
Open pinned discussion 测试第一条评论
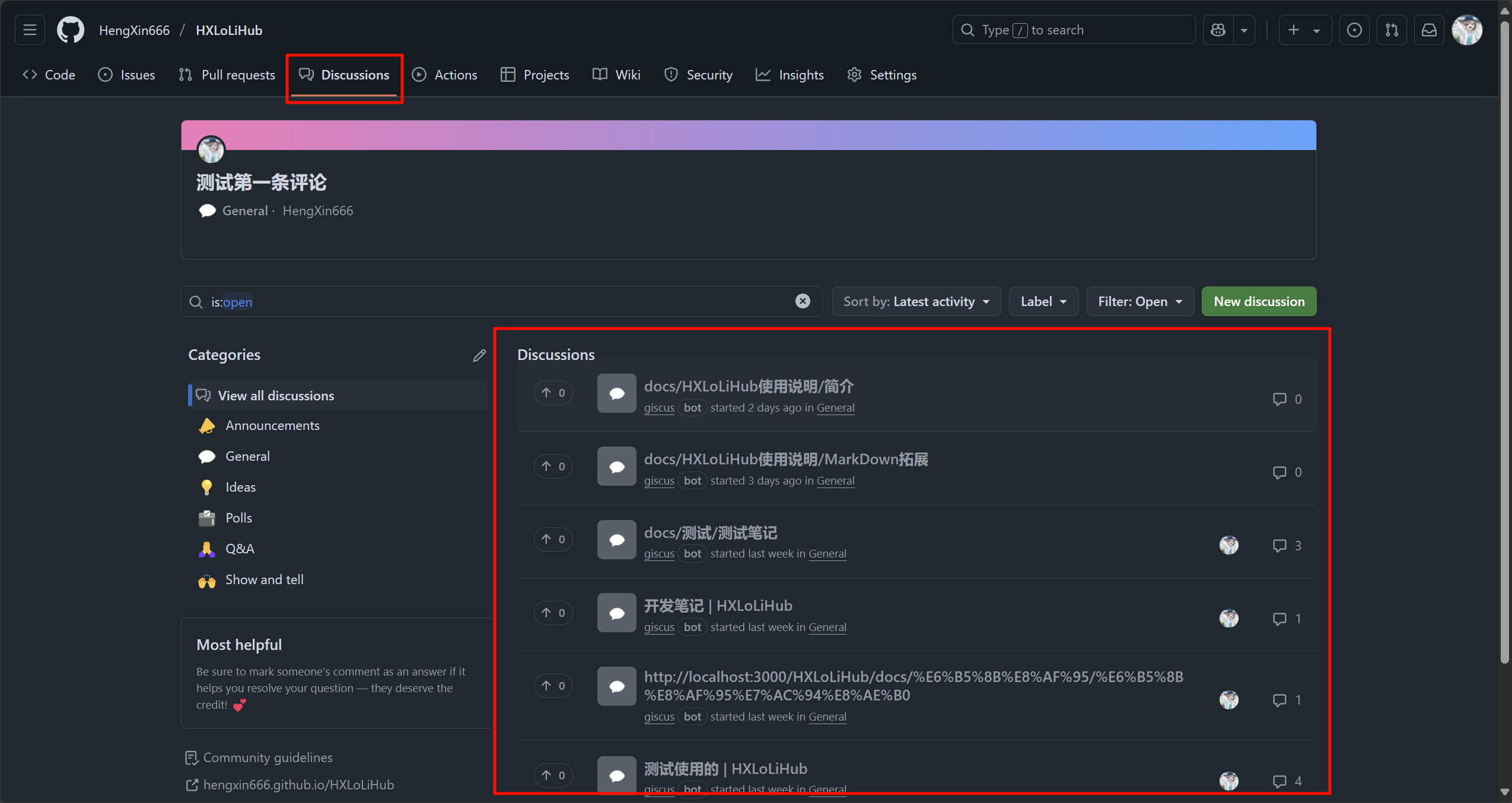262,183
